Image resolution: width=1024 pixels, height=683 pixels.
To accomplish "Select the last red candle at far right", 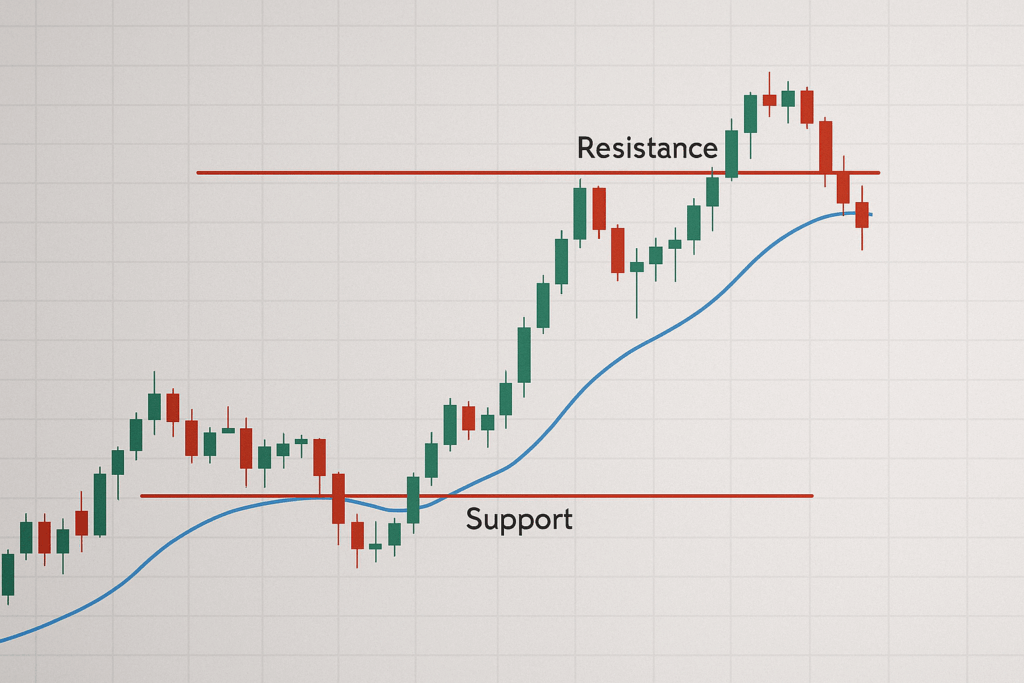I will point(862,215).
